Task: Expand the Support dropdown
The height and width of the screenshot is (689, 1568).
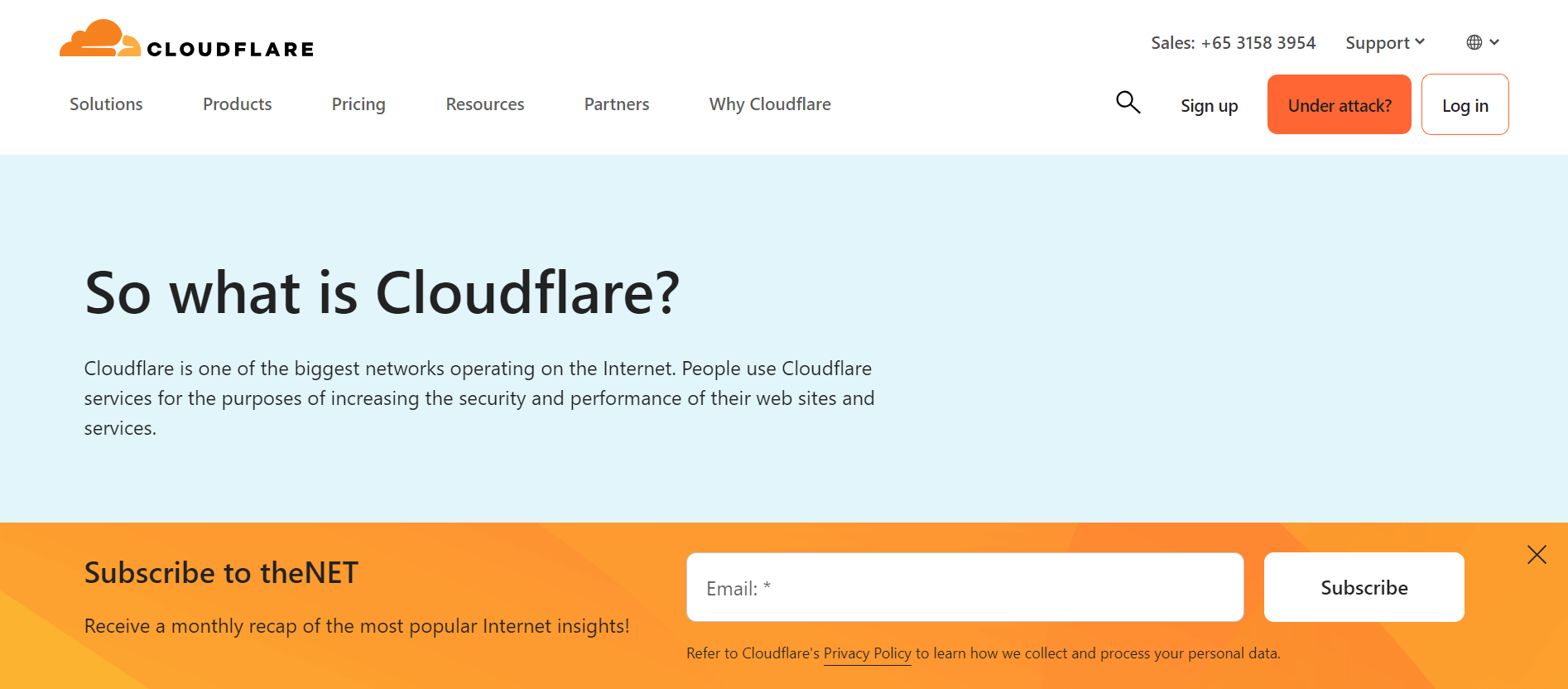Action: tap(1385, 42)
